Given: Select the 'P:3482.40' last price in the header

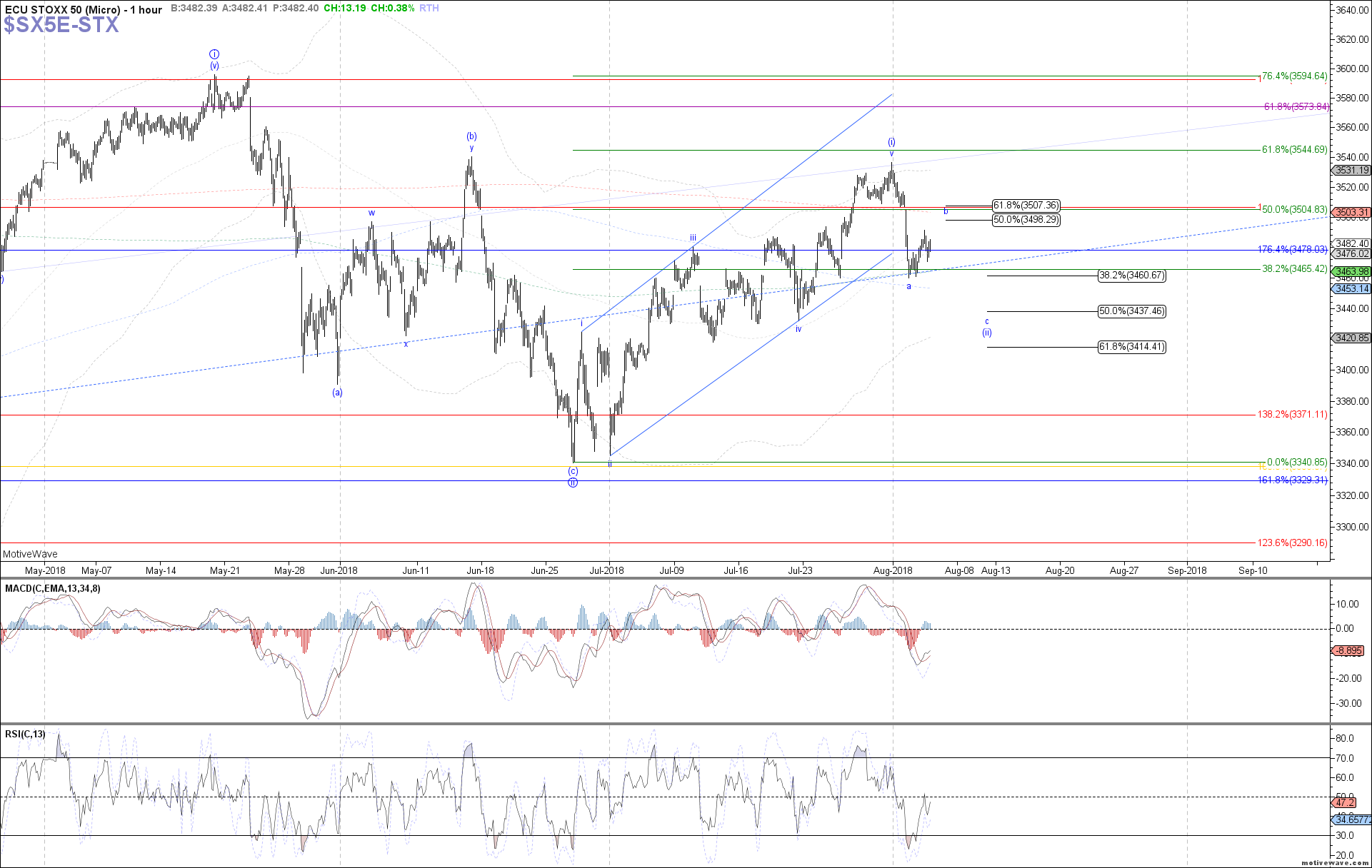Looking at the screenshot, I should (296, 9).
